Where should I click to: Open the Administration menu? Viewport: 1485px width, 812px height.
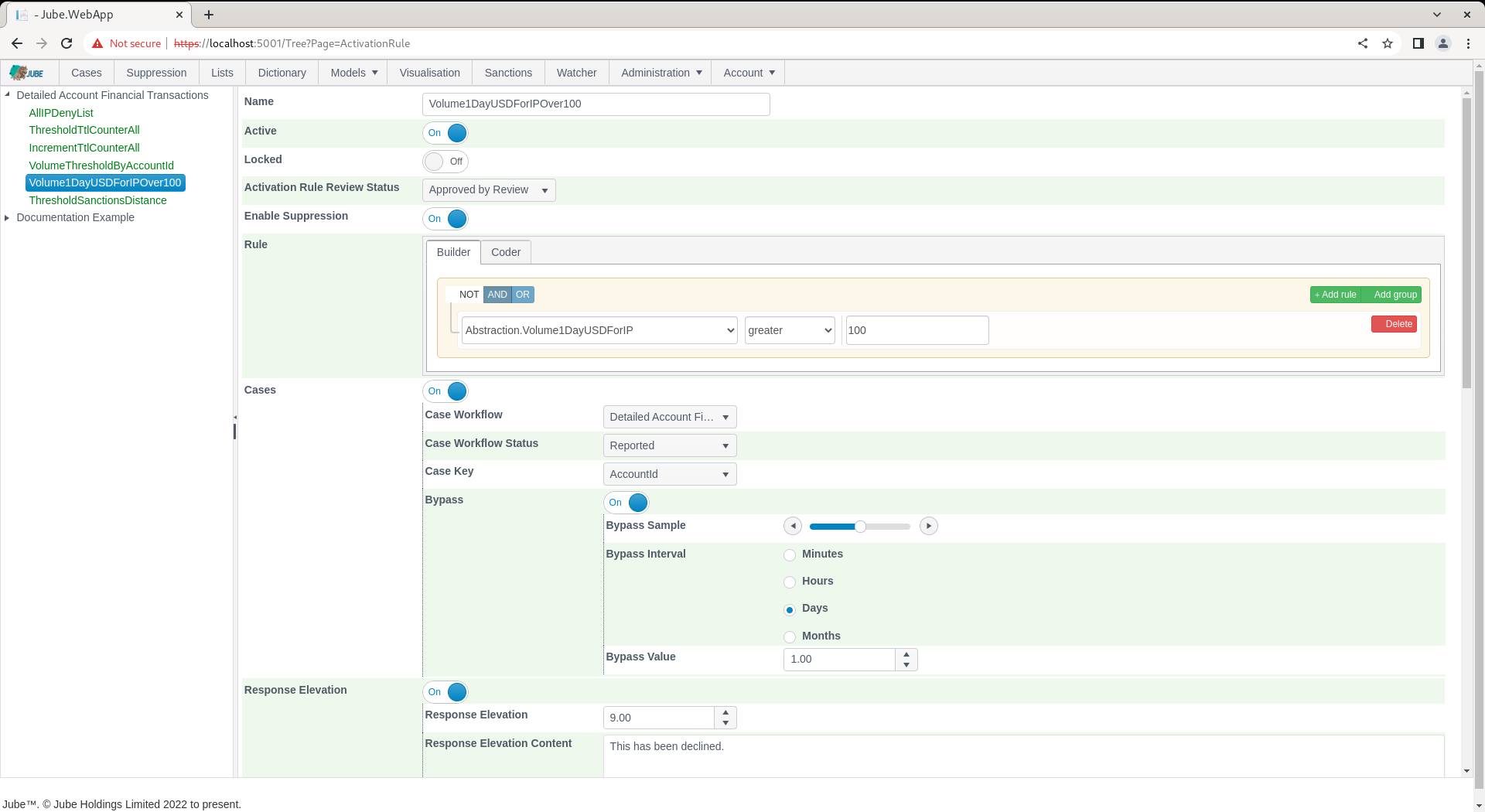coord(661,73)
